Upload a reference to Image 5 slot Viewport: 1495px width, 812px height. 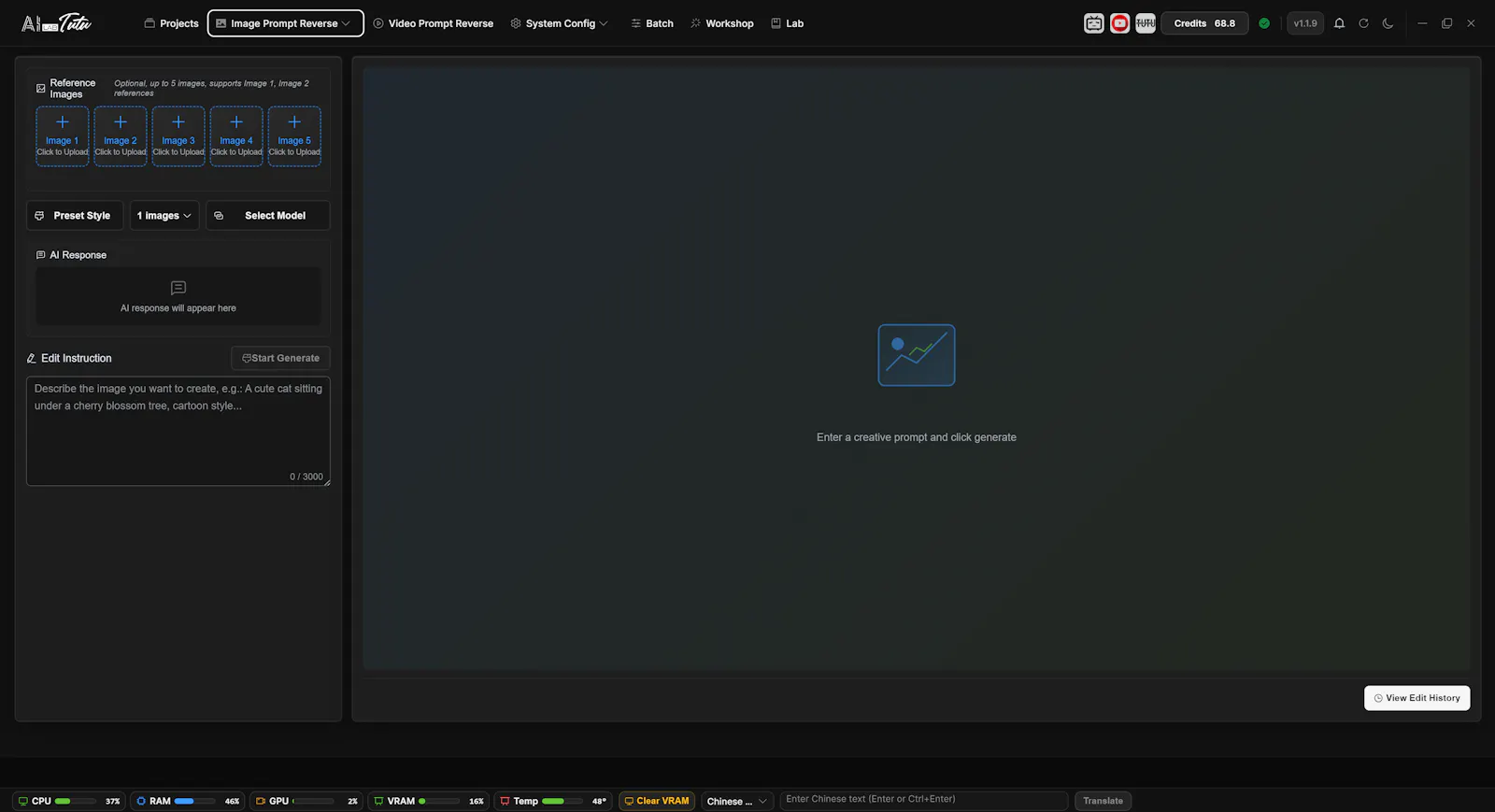click(294, 136)
